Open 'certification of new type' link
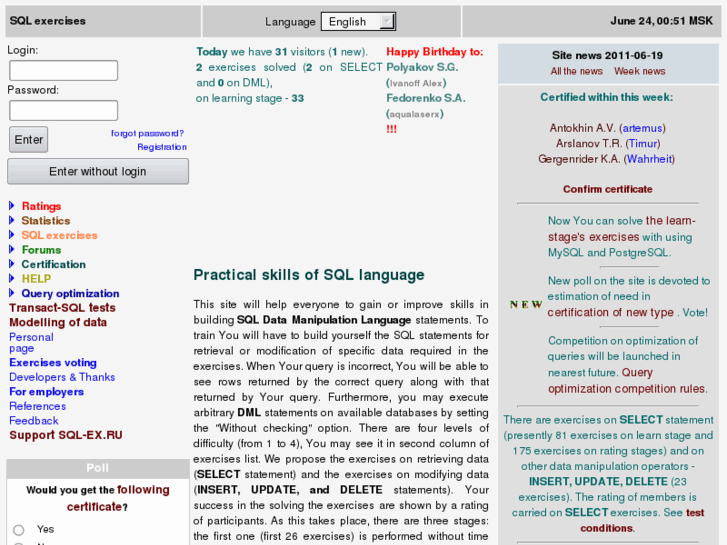Screen dimensions: 727x545 (x=611, y=313)
